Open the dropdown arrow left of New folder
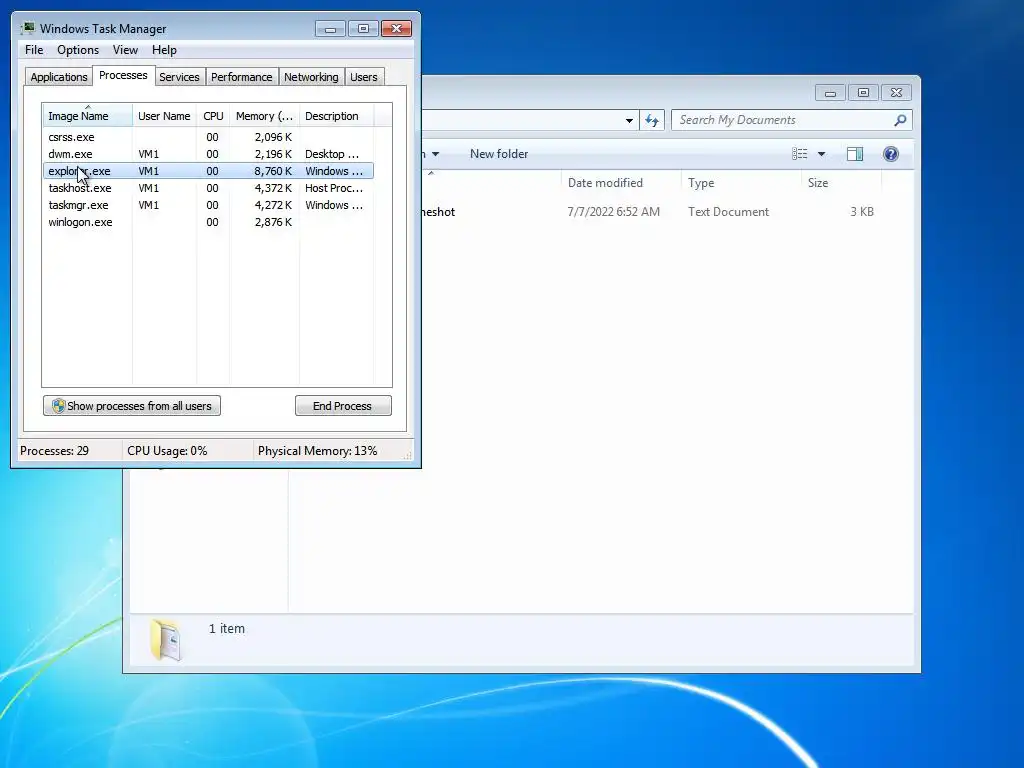This screenshot has width=1024, height=768. pyautogui.click(x=436, y=154)
